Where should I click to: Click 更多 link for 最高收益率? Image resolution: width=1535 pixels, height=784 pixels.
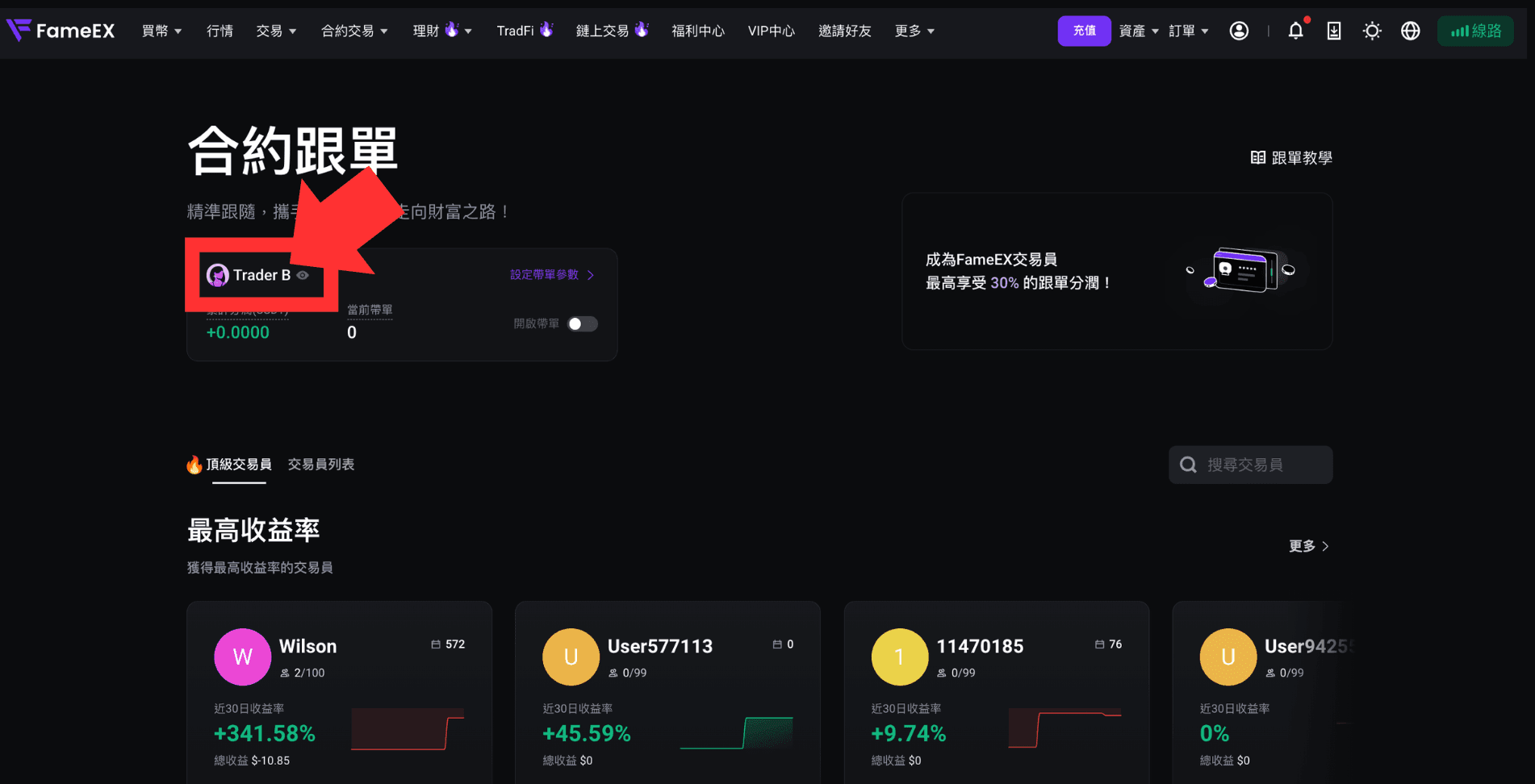(1309, 546)
